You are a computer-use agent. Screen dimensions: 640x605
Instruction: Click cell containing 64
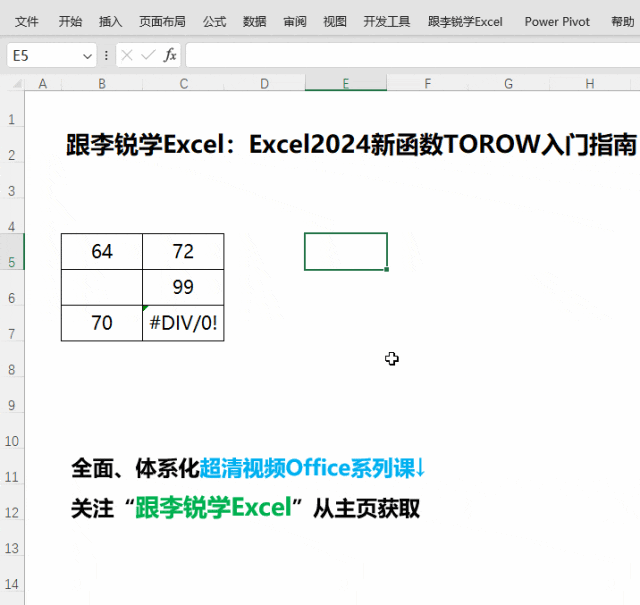tap(102, 251)
